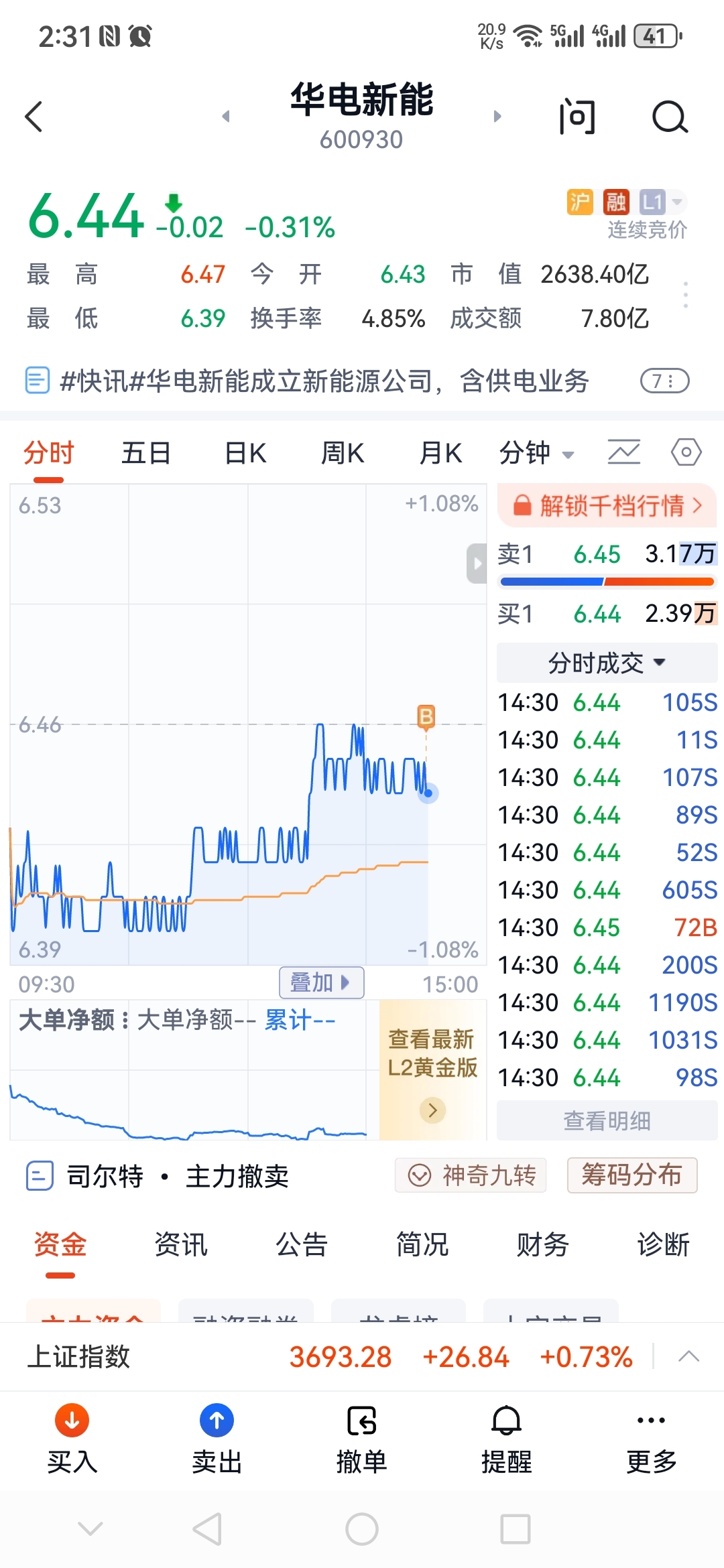Open the chart drawing line tool icon

point(624,452)
